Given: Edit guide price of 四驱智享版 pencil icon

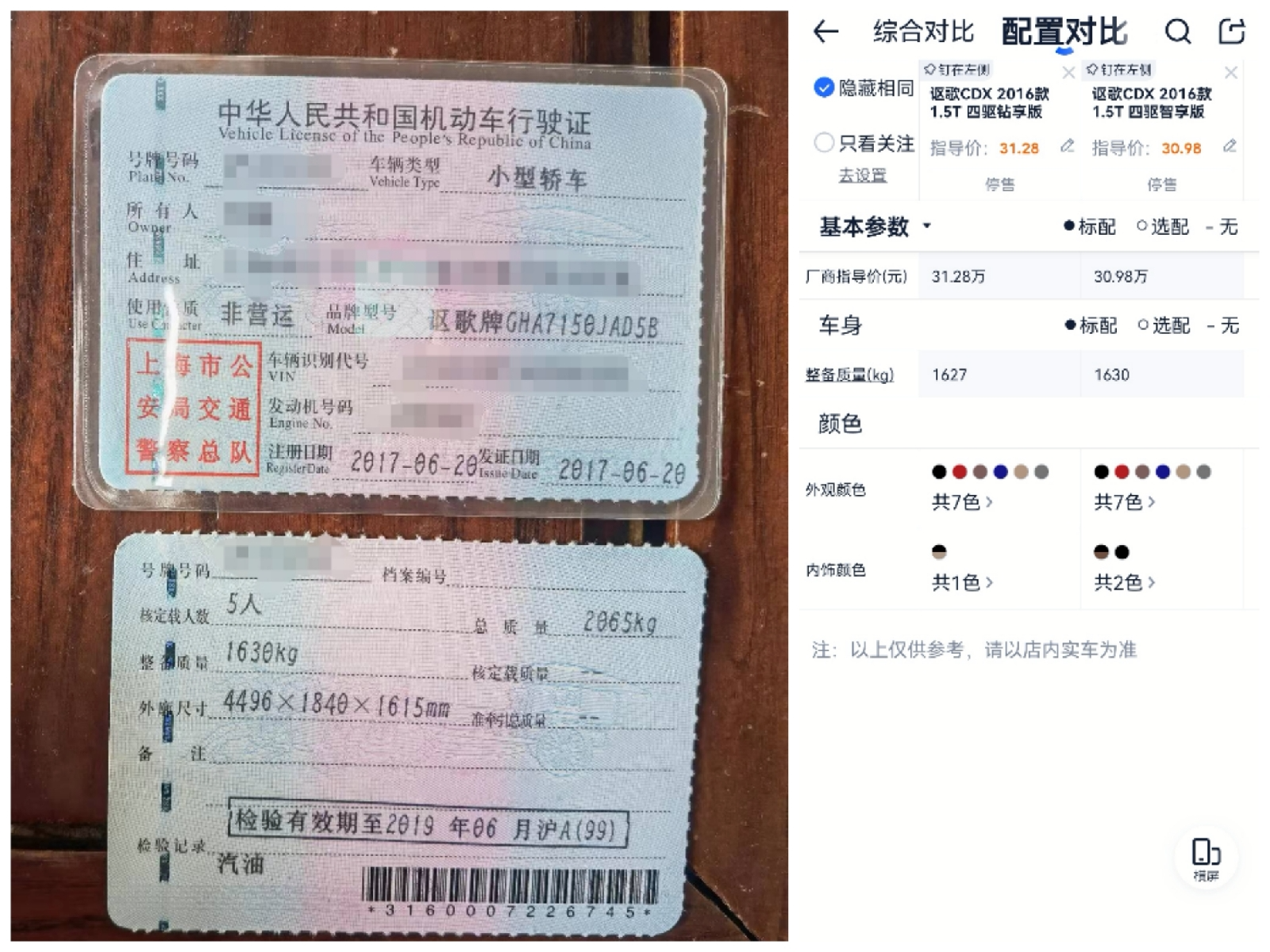Looking at the screenshot, I should [x=1230, y=146].
